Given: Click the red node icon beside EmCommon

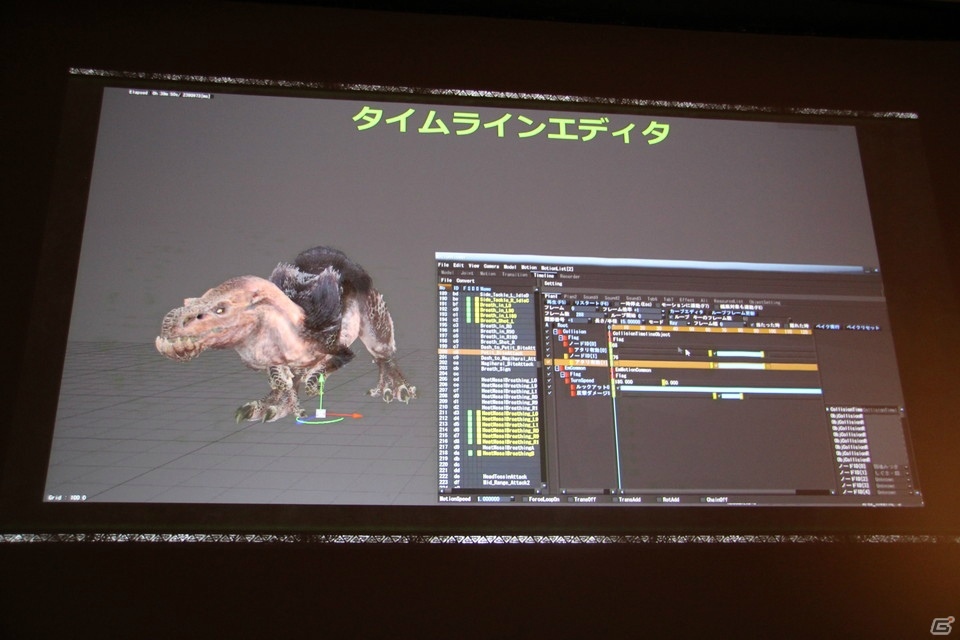Looking at the screenshot, I should [561, 368].
